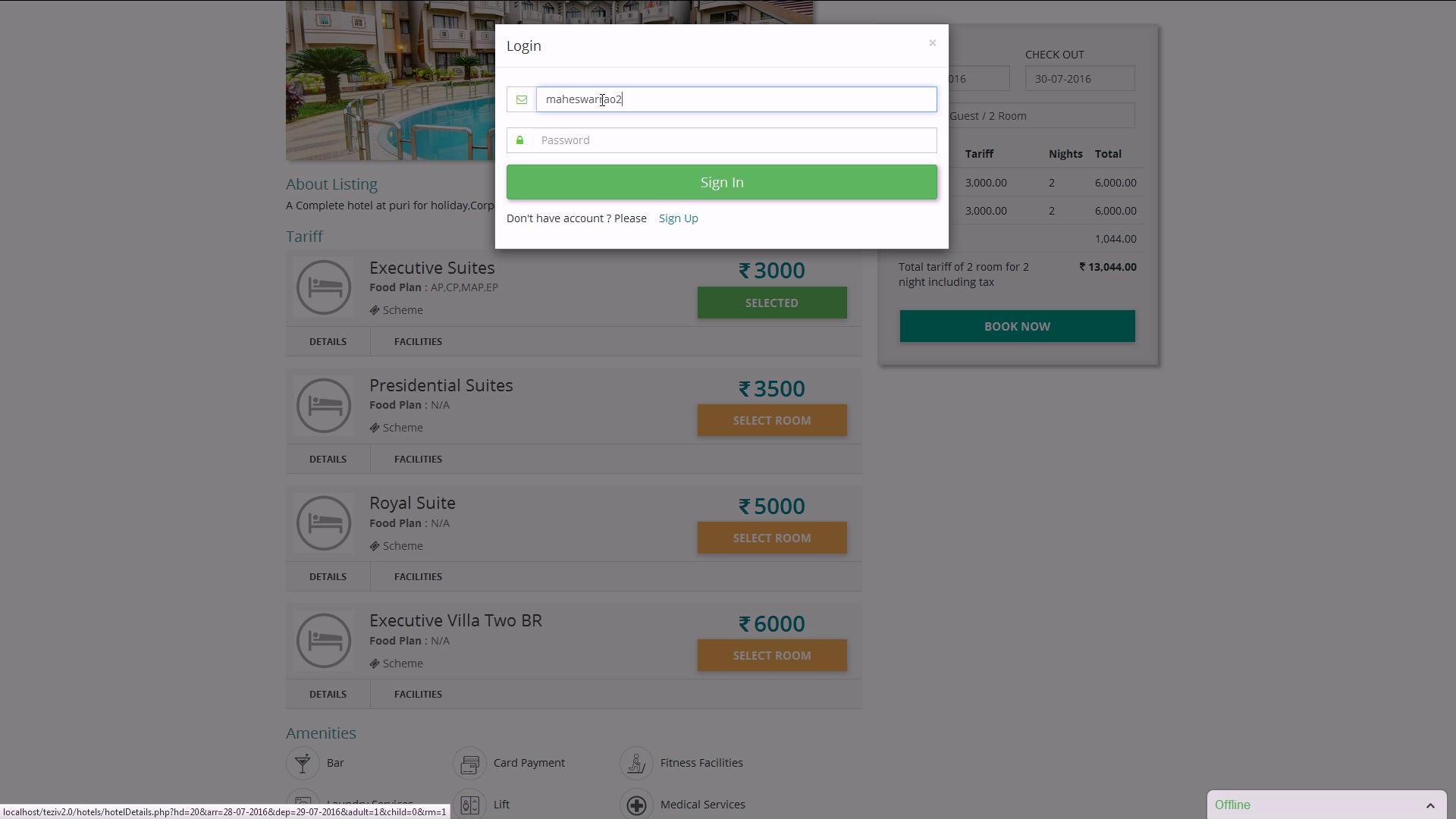Click the Fitness Facilities amenity icon

tap(636, 763)
